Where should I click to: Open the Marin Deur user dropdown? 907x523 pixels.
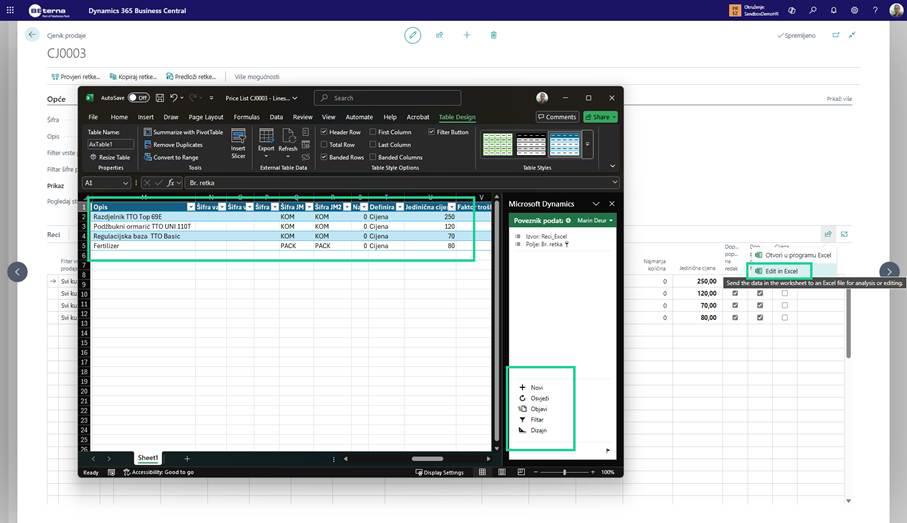[595, 220]
